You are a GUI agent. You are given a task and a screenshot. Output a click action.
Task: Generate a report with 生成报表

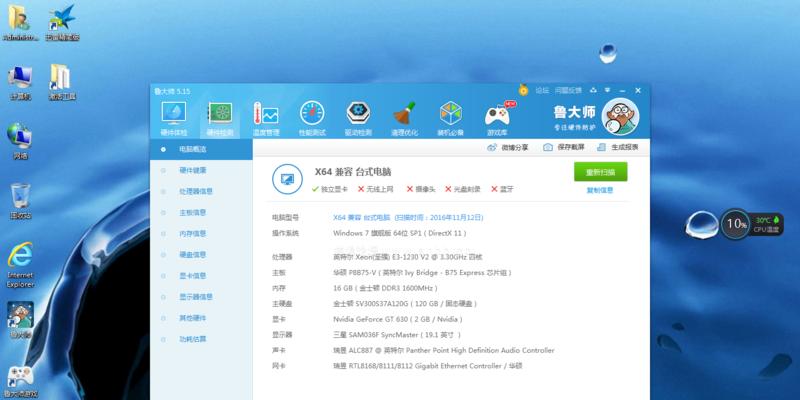(617, 147)
